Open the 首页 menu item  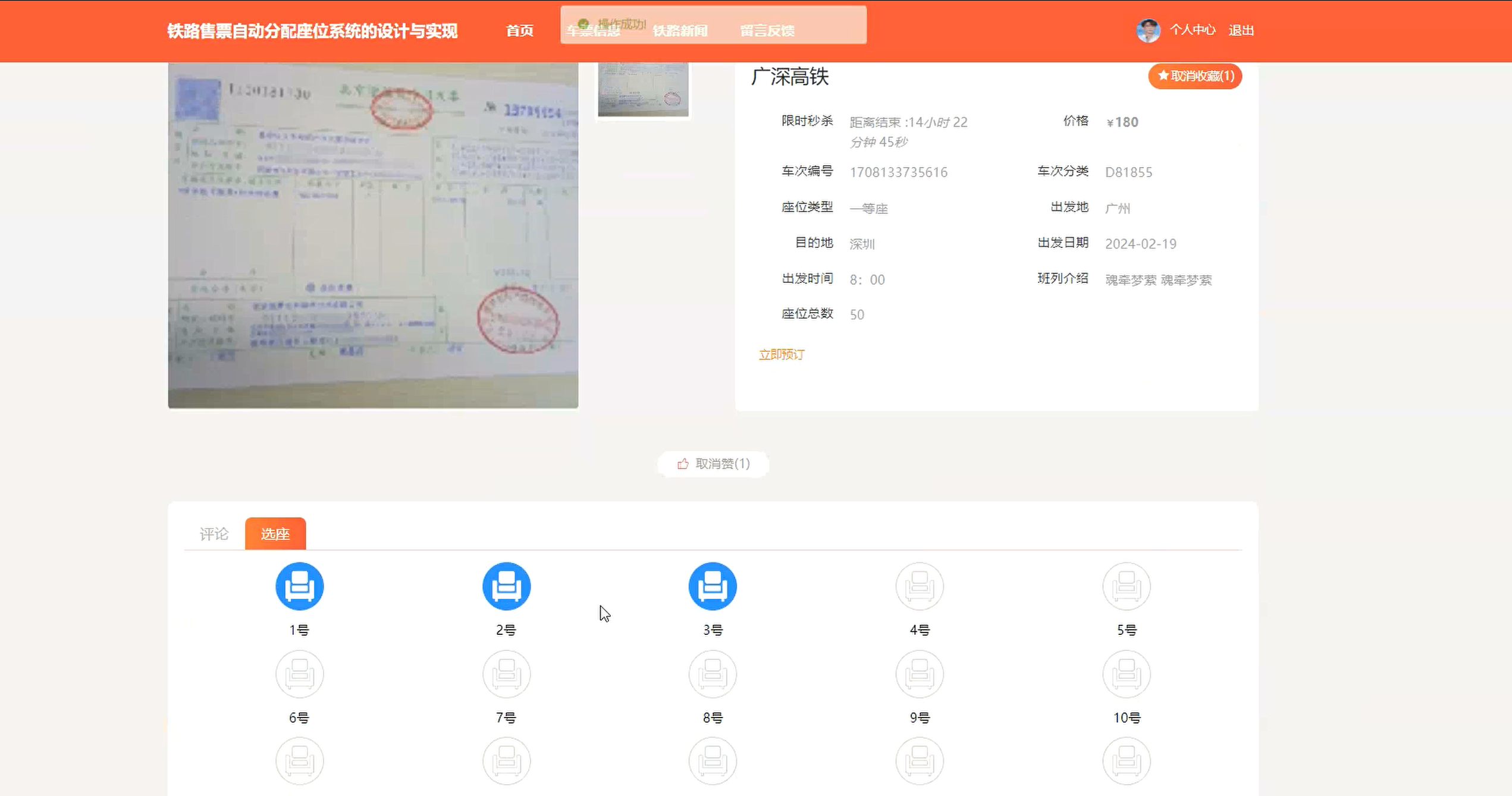[519, 30]
